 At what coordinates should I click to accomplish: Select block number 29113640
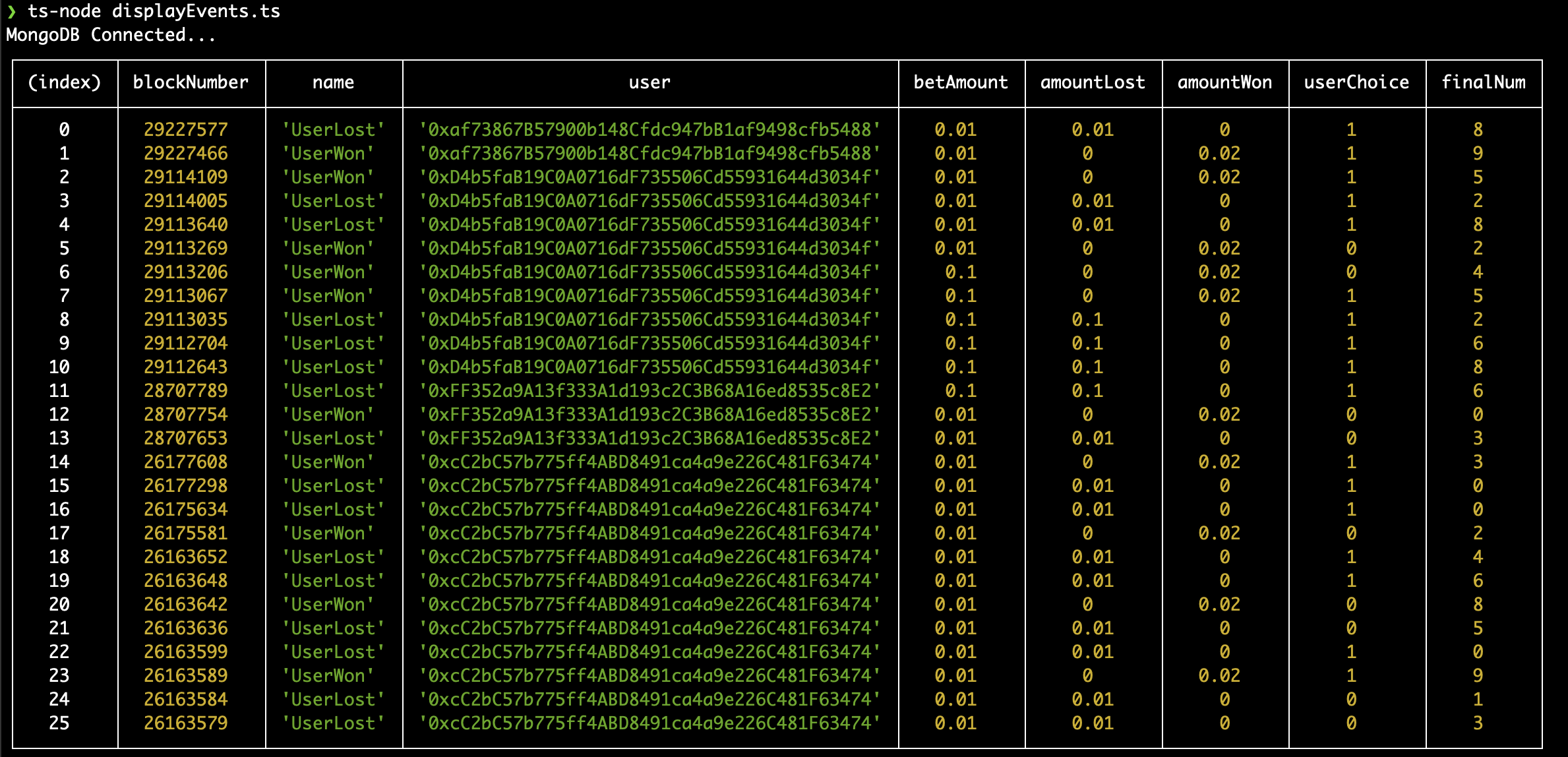point(186,225)
